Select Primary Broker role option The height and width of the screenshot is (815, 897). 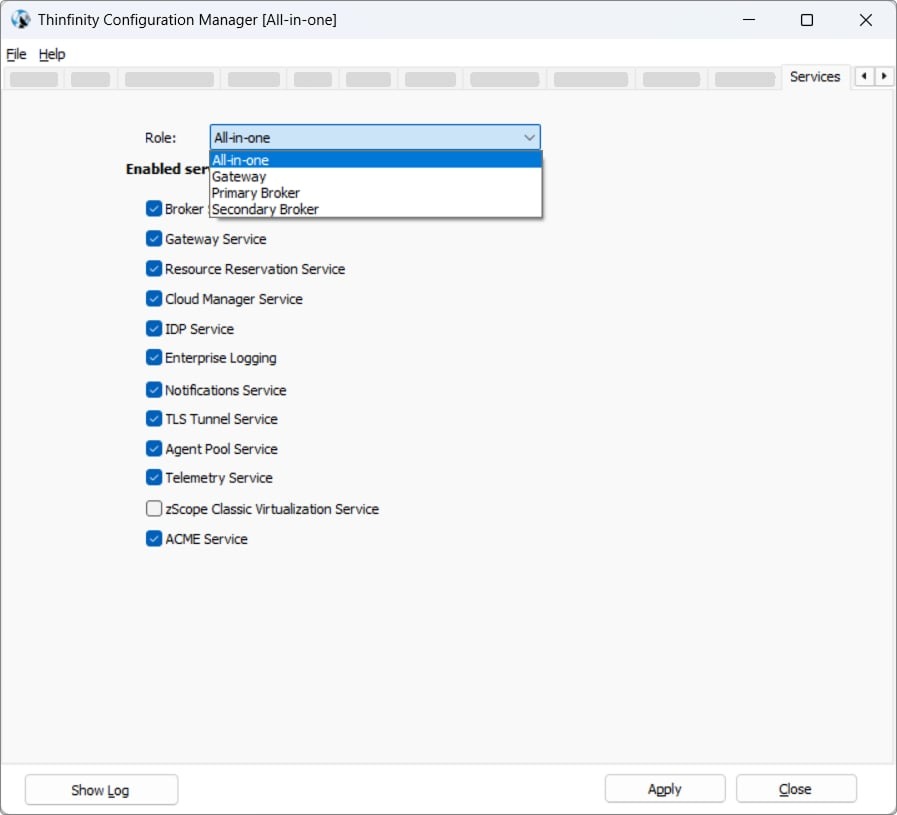[x=376, y=193]
